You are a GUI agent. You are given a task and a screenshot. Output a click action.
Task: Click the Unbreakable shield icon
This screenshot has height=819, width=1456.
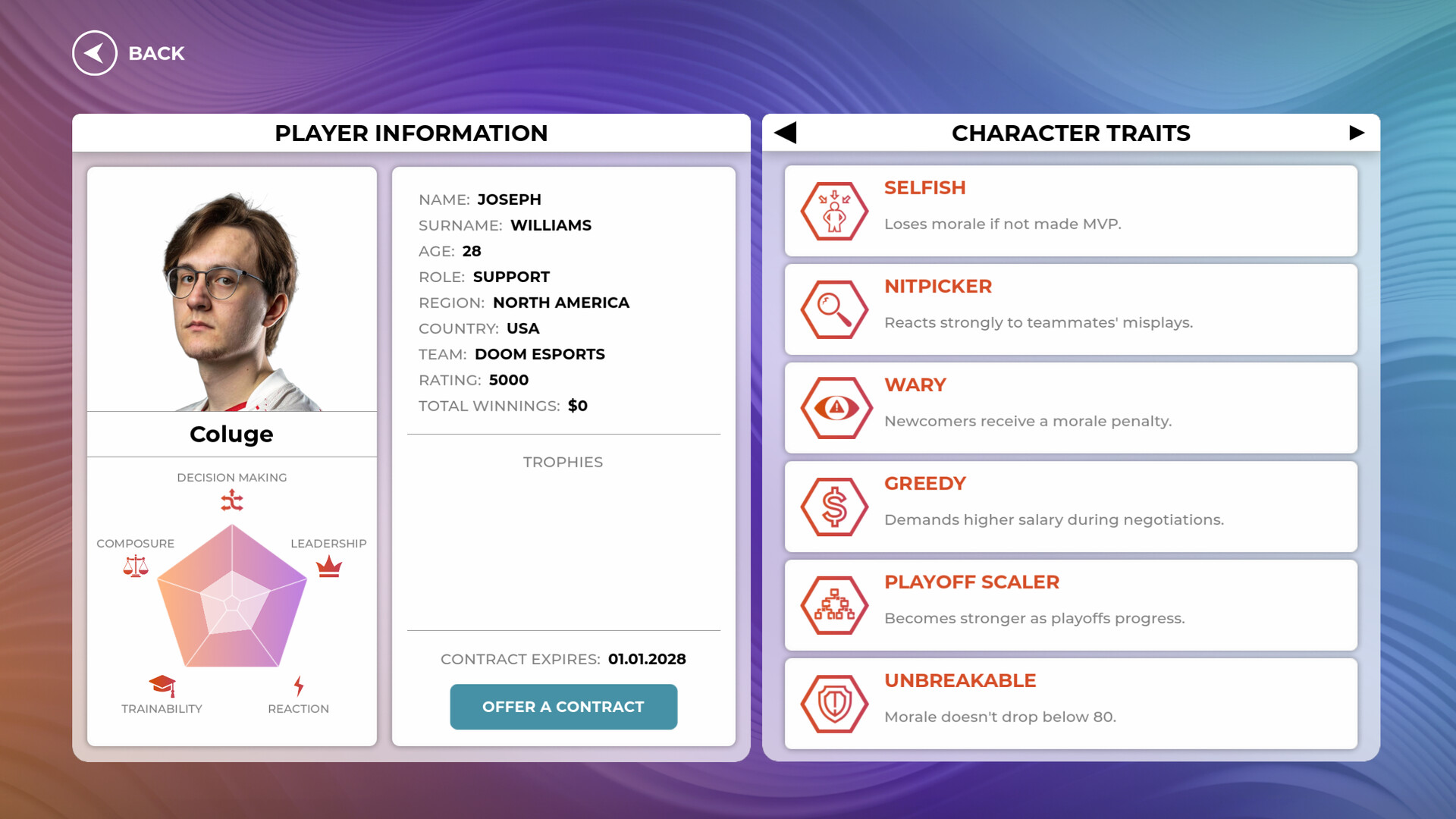coord(833,703)
